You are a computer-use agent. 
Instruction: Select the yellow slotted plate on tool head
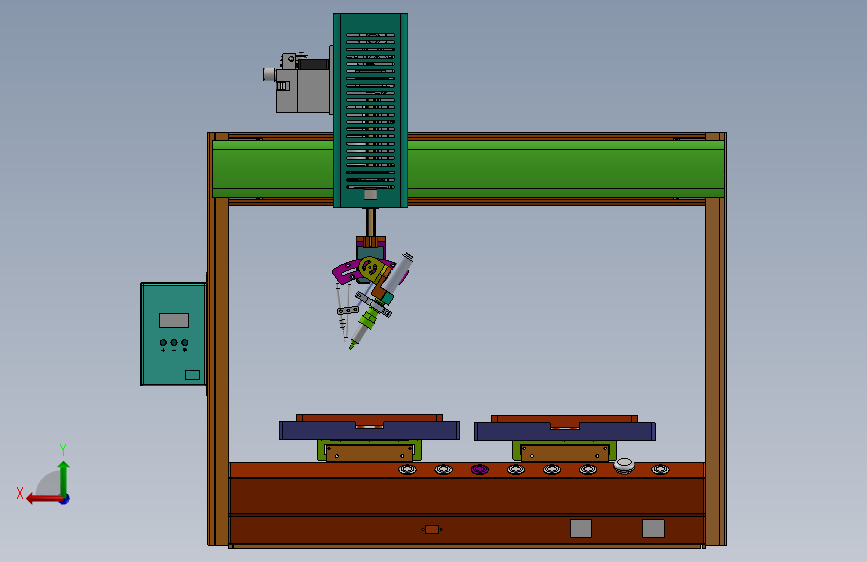(372, 269)
